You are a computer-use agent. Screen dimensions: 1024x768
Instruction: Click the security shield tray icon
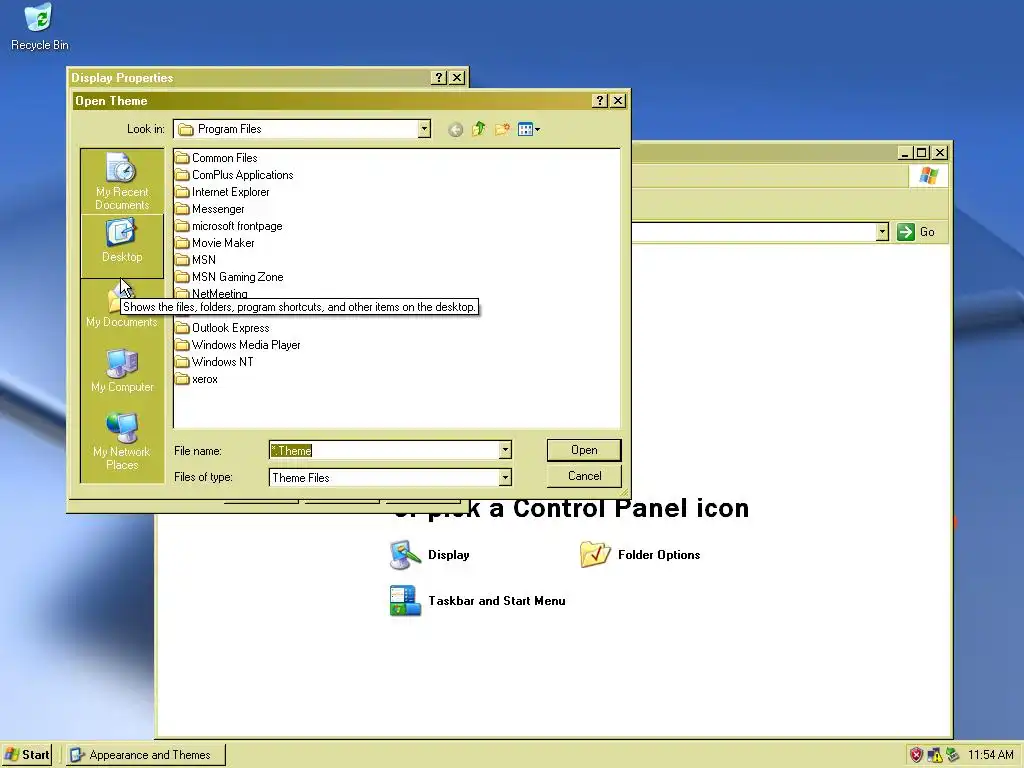coord(916,755)
